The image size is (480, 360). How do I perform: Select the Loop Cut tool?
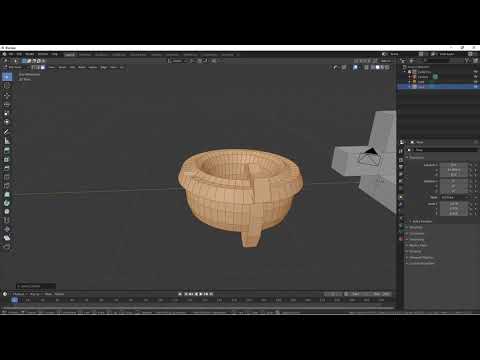pyautogui.click(x=7, y=177)
